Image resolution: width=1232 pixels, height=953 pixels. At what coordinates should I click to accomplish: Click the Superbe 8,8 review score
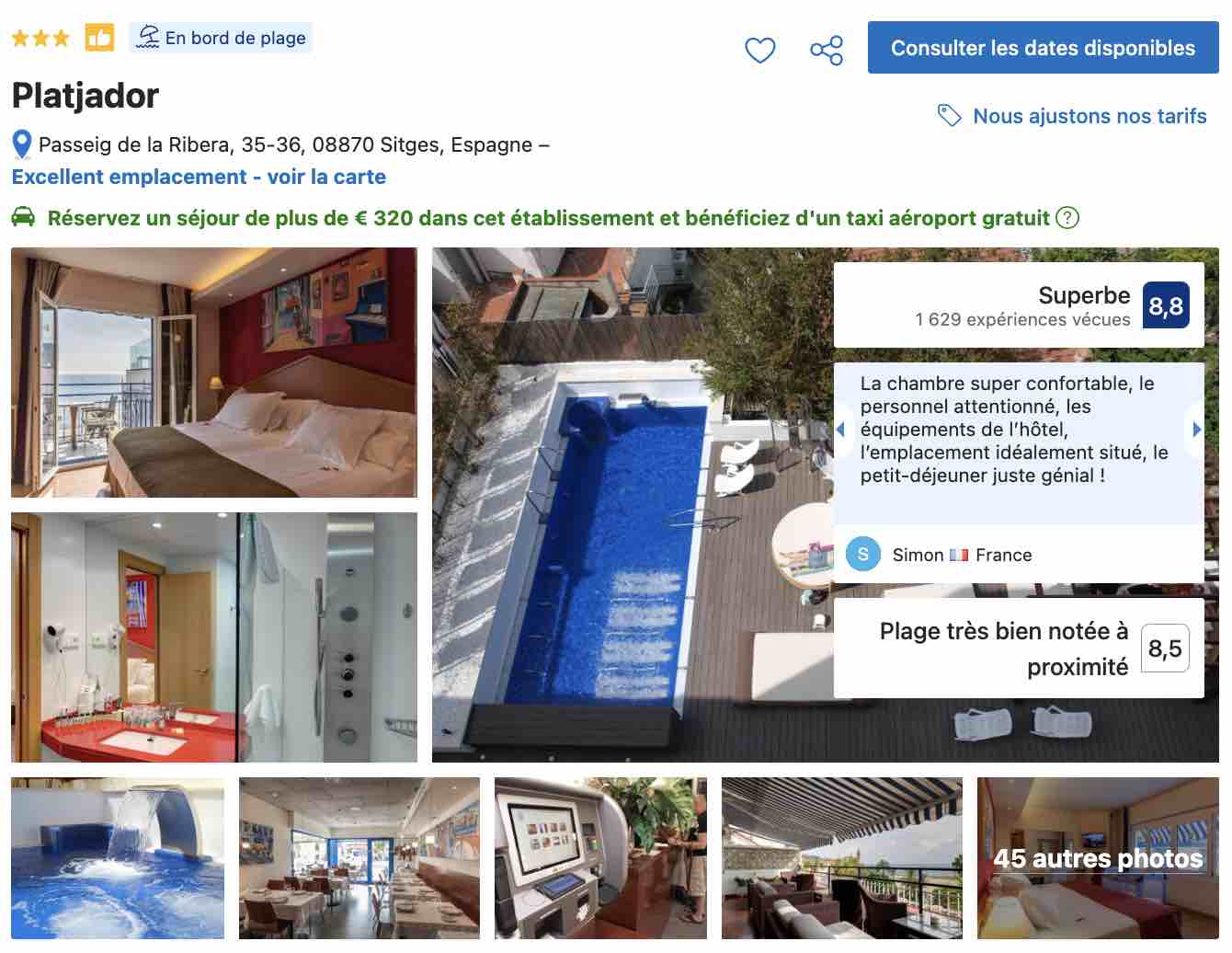click(x=1019, y=305)
